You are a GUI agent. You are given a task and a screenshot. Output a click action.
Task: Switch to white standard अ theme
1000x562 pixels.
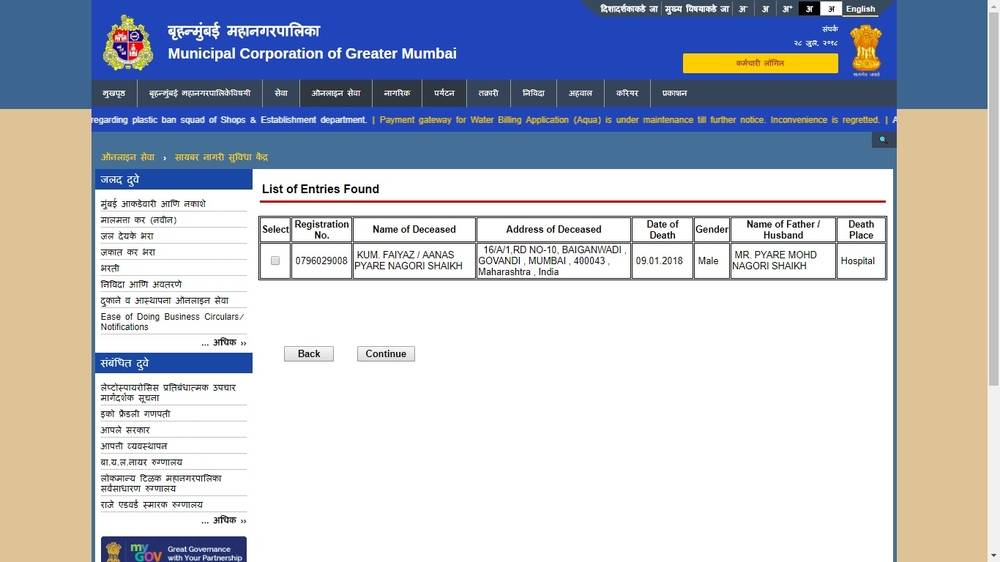830,9
